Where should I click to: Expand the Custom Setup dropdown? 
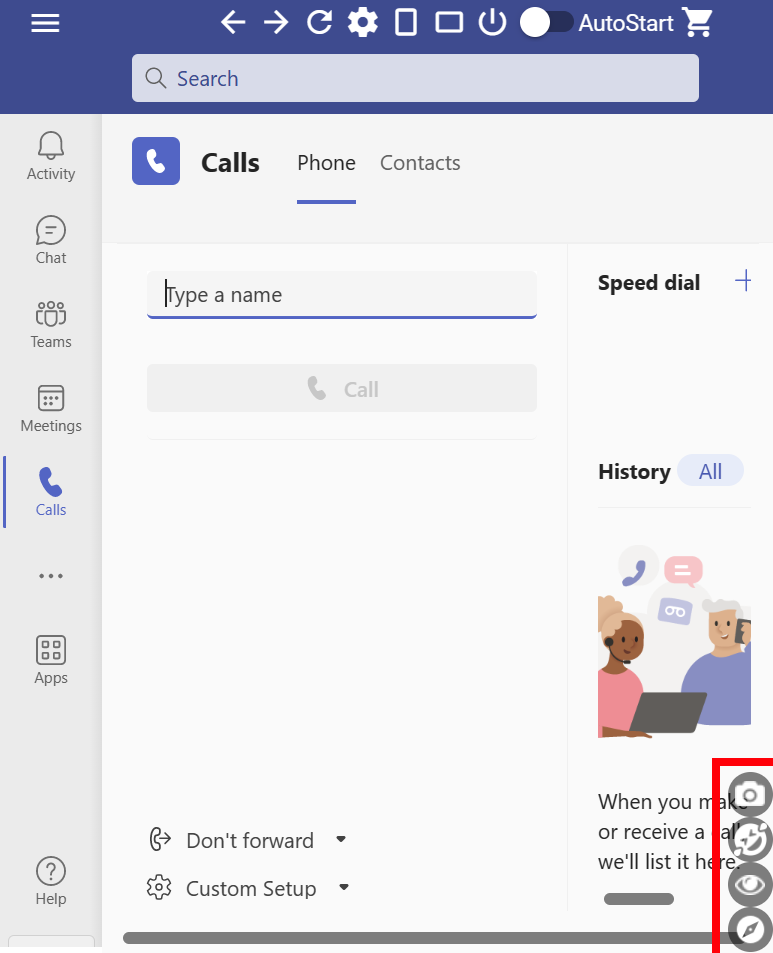point(343,887)
